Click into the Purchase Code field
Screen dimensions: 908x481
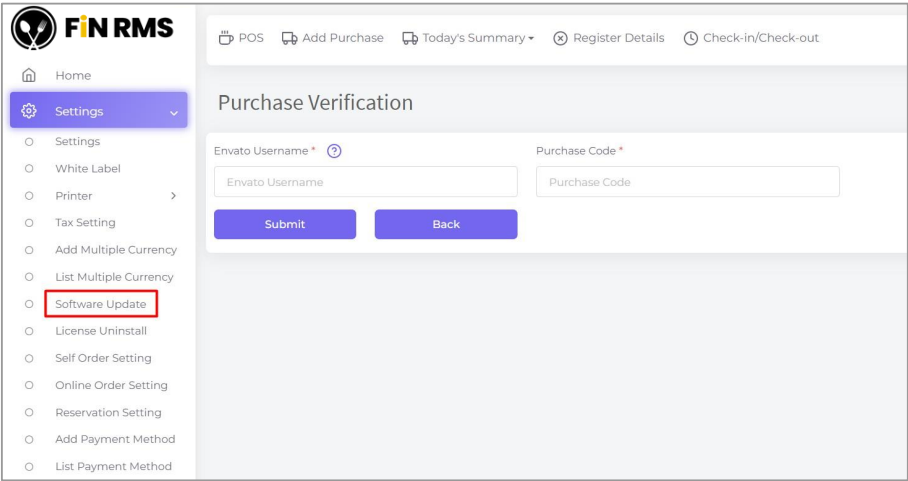click(688, 182)
